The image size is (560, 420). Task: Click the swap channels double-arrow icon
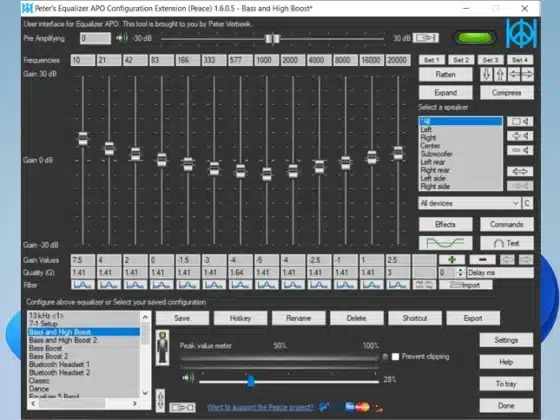(x=520, y=171)
